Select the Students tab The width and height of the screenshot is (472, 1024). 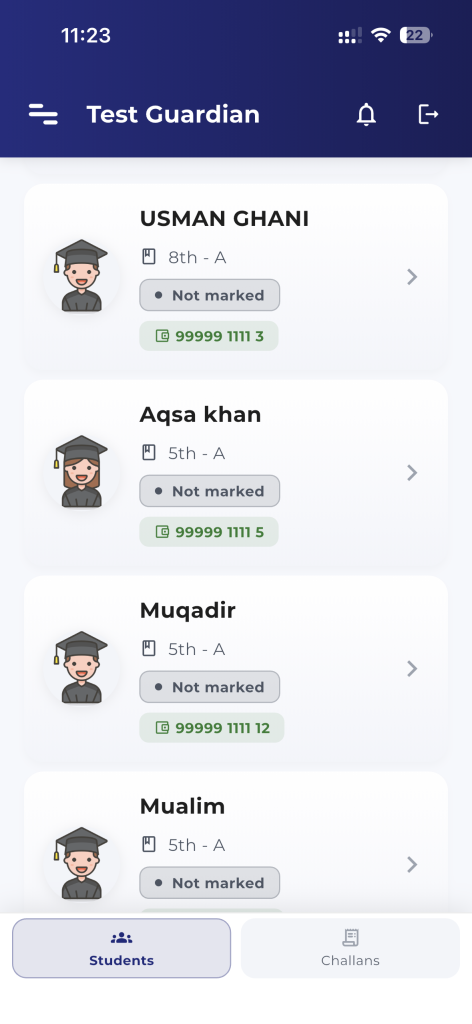(121, 948)
